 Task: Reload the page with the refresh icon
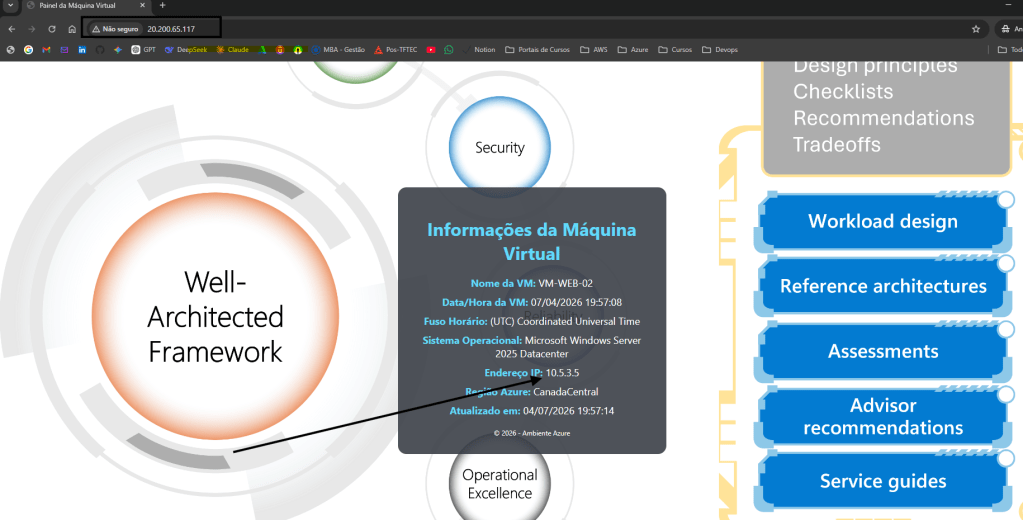52,29
